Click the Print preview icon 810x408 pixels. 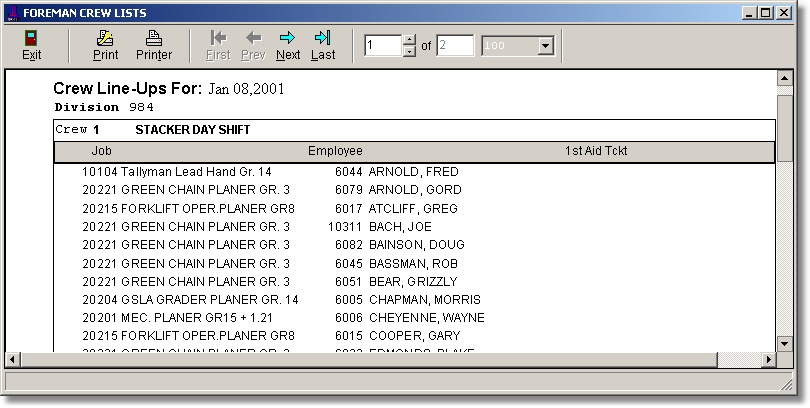tap(105, 39)
